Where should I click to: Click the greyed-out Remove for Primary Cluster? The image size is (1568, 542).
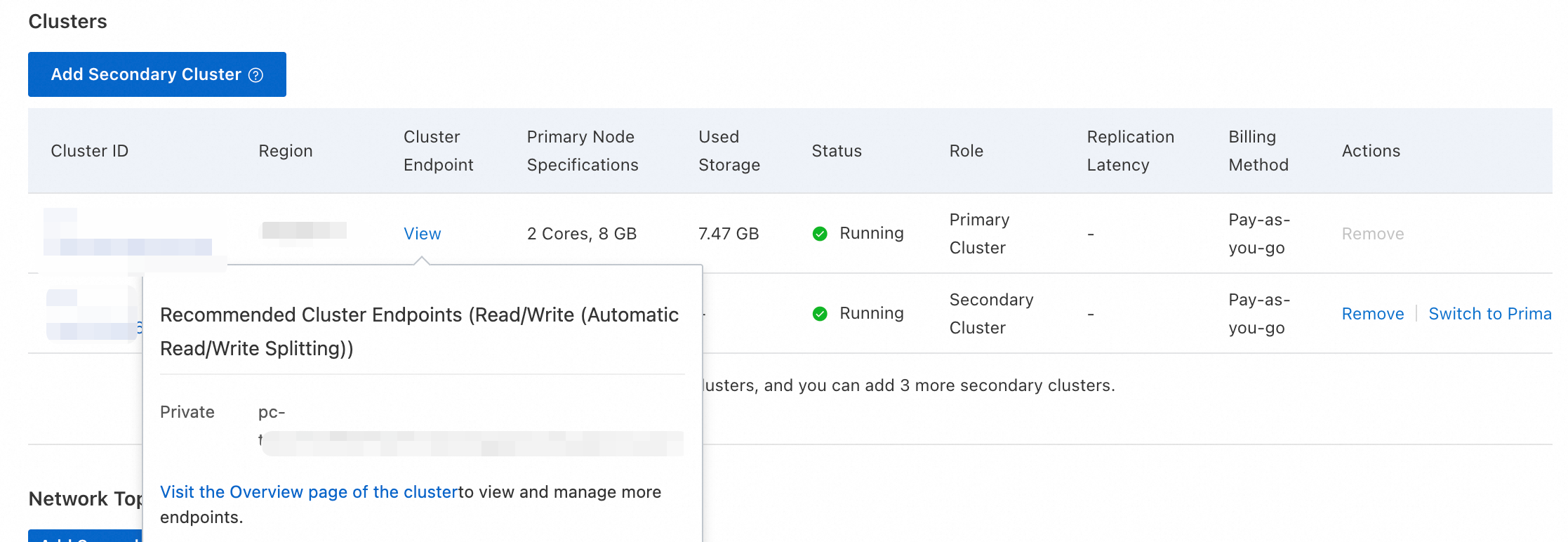coord(1372,234)
